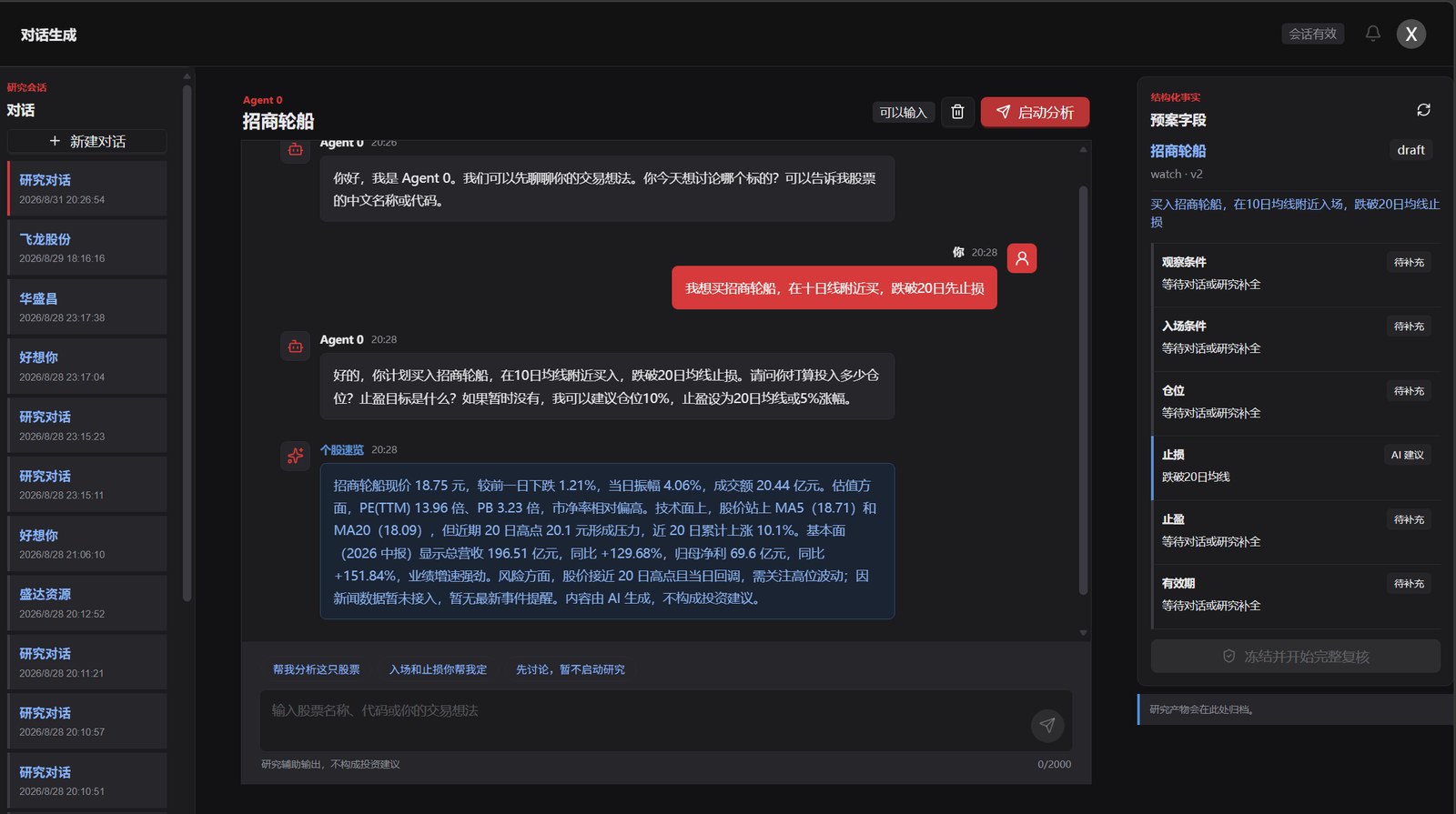Refresh the 预案字段 panel
Screen dimensions: 1456x814
coord(1424,110)
